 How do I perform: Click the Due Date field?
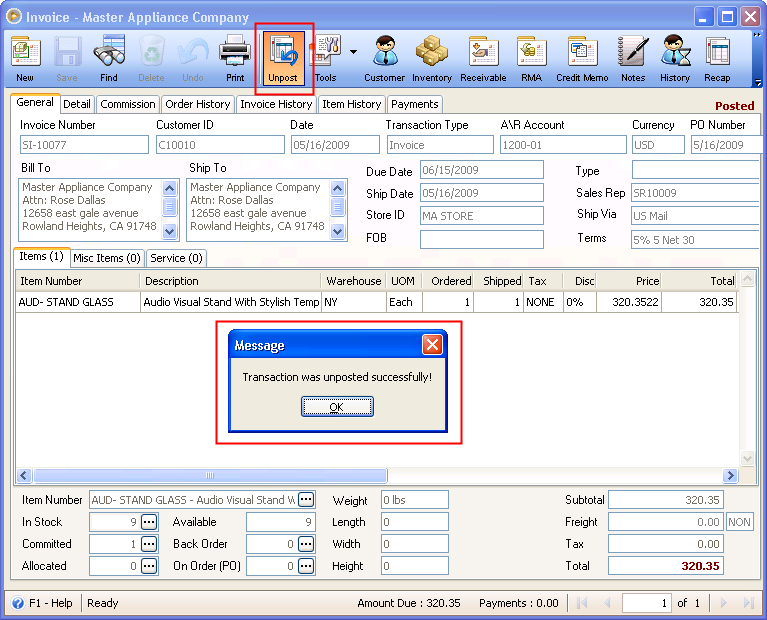[x=482, y=170]
